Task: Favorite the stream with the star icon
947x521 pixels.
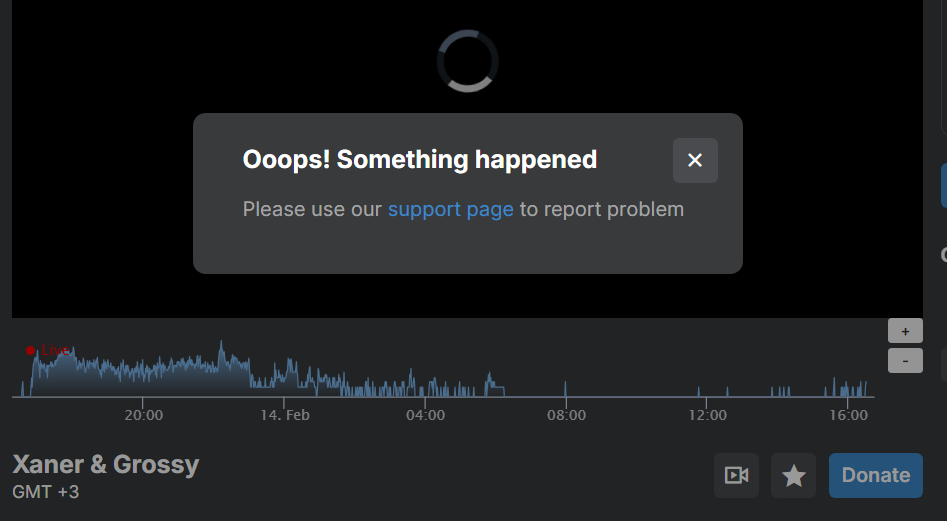Action: (x=794, y=475)
